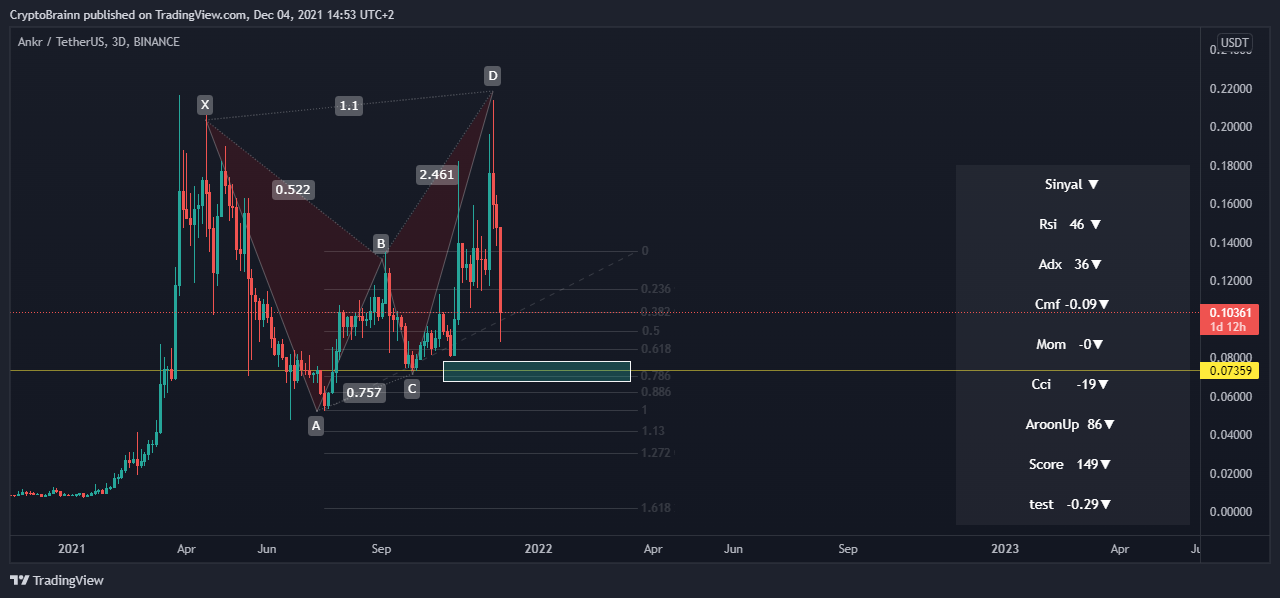Select the C point label of the pattern
This screenshot has width=1280, height=598.
click(411, 389)
